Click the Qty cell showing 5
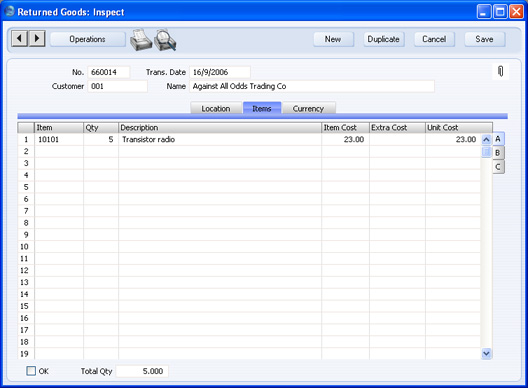The height and width of the screenshot is (388, 528). coord(101,139)
